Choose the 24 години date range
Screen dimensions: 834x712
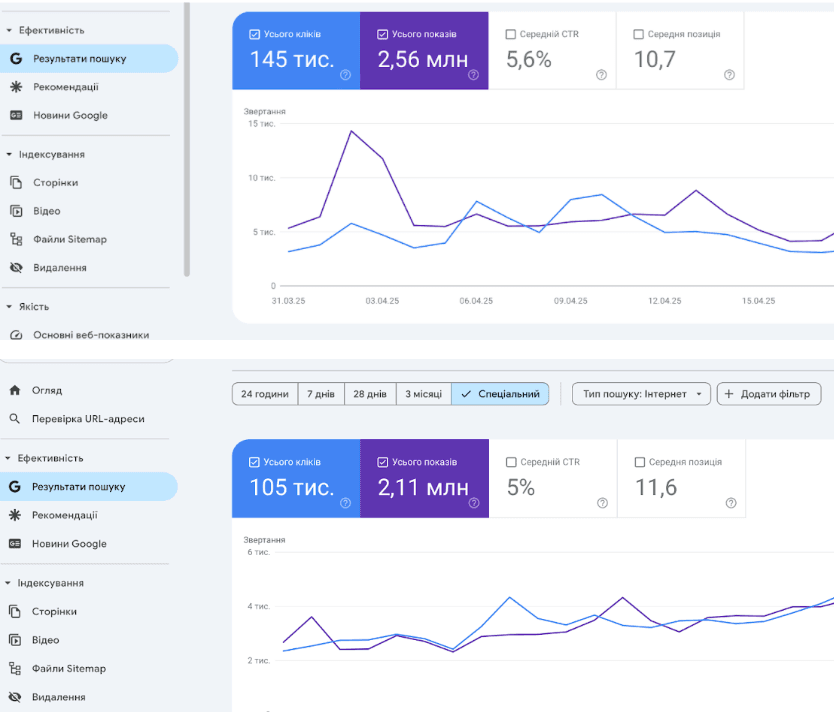click(265, 394)
